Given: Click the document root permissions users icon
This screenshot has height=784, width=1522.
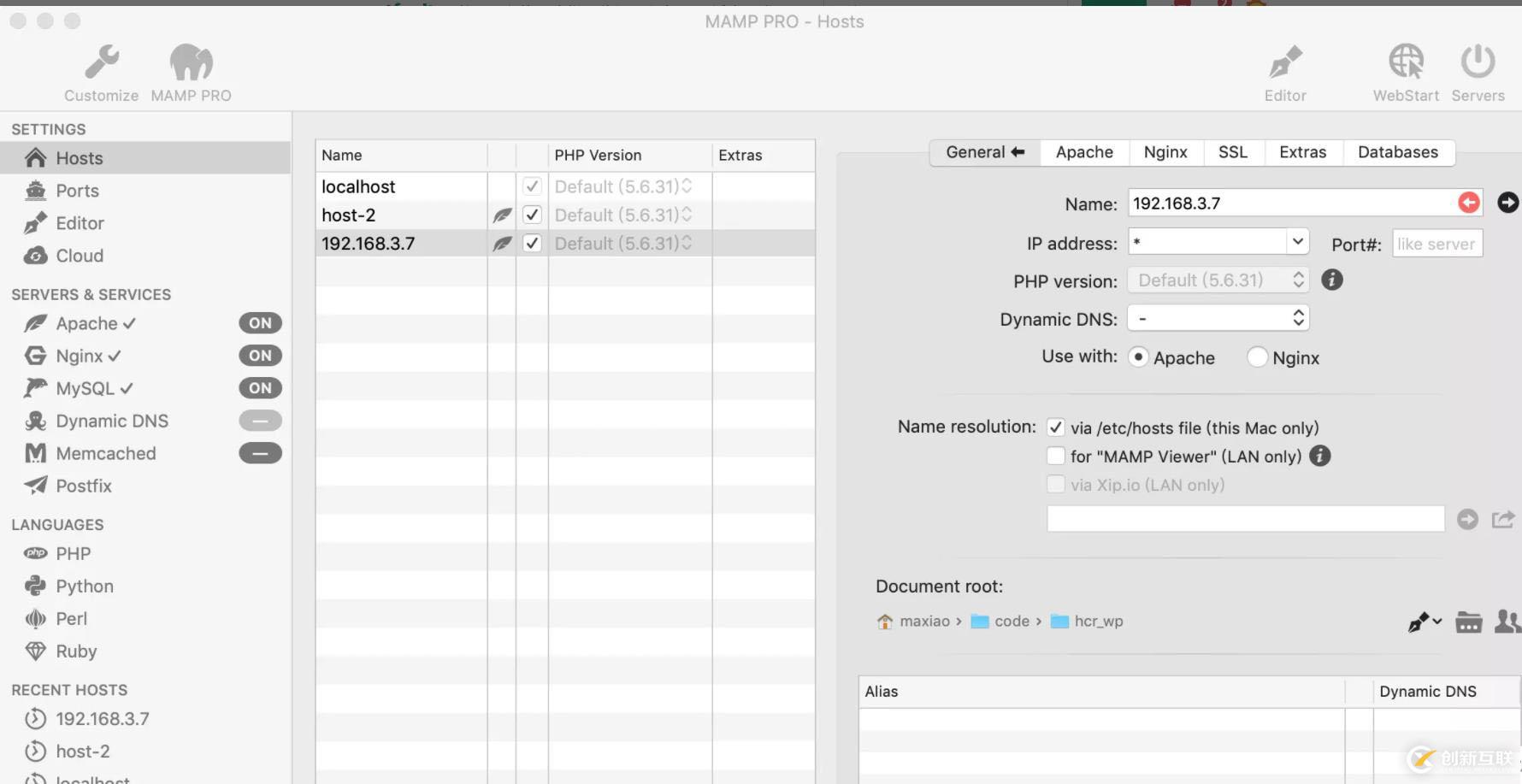Looking at the screenshot, I should [1507, 622].
